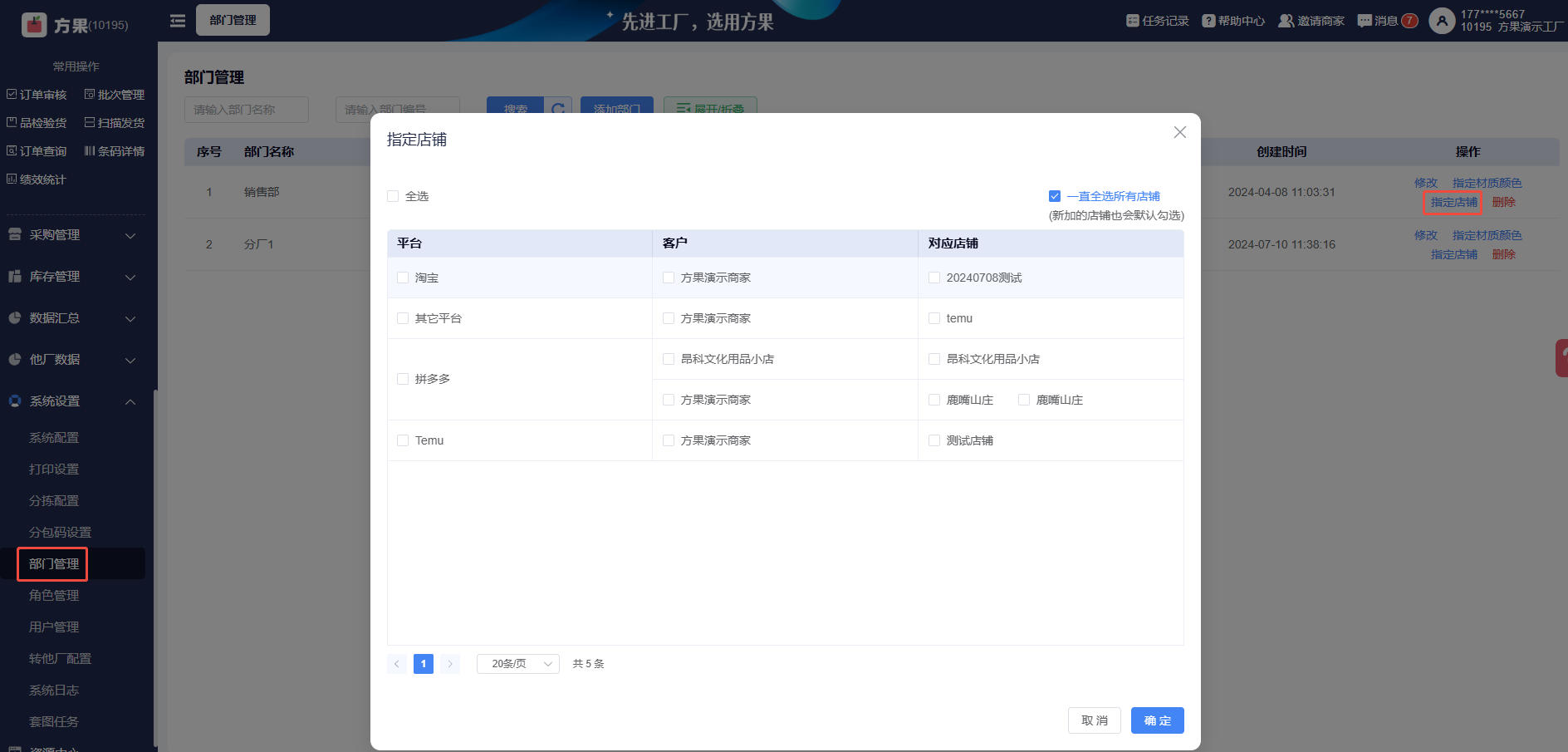Open 打印设置 in the sidebar
Image resolution: width=1568 pixels, height=752 pixels.
[x=54, y=469]
